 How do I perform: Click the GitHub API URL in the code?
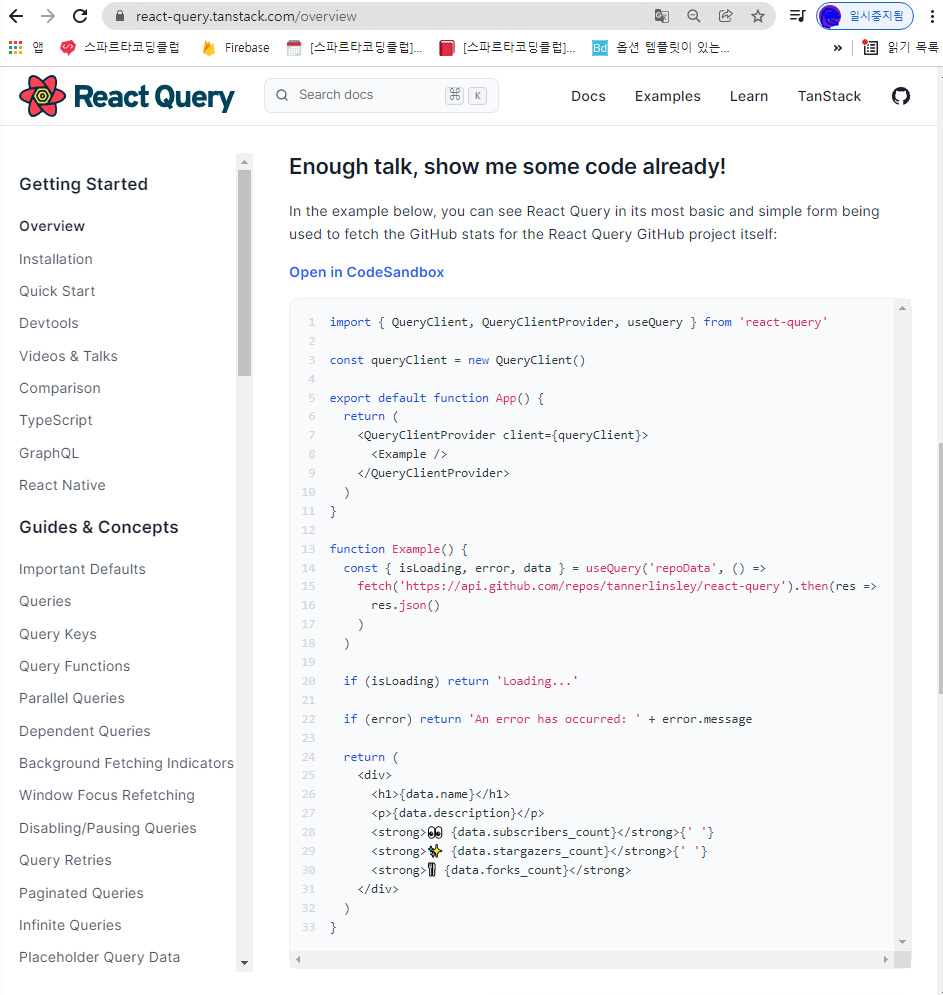point(592,586)
